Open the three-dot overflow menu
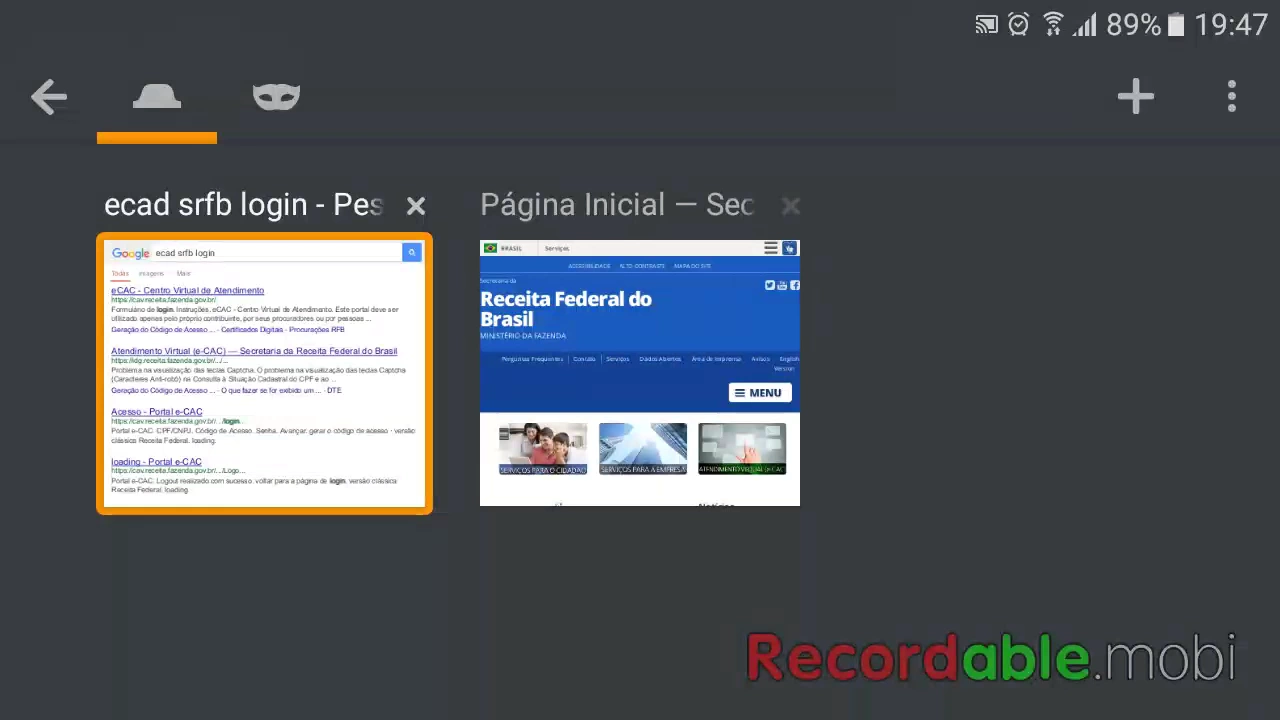Image resolution: width=1280 pixels, height=720 pixels. coord(1232,97)
